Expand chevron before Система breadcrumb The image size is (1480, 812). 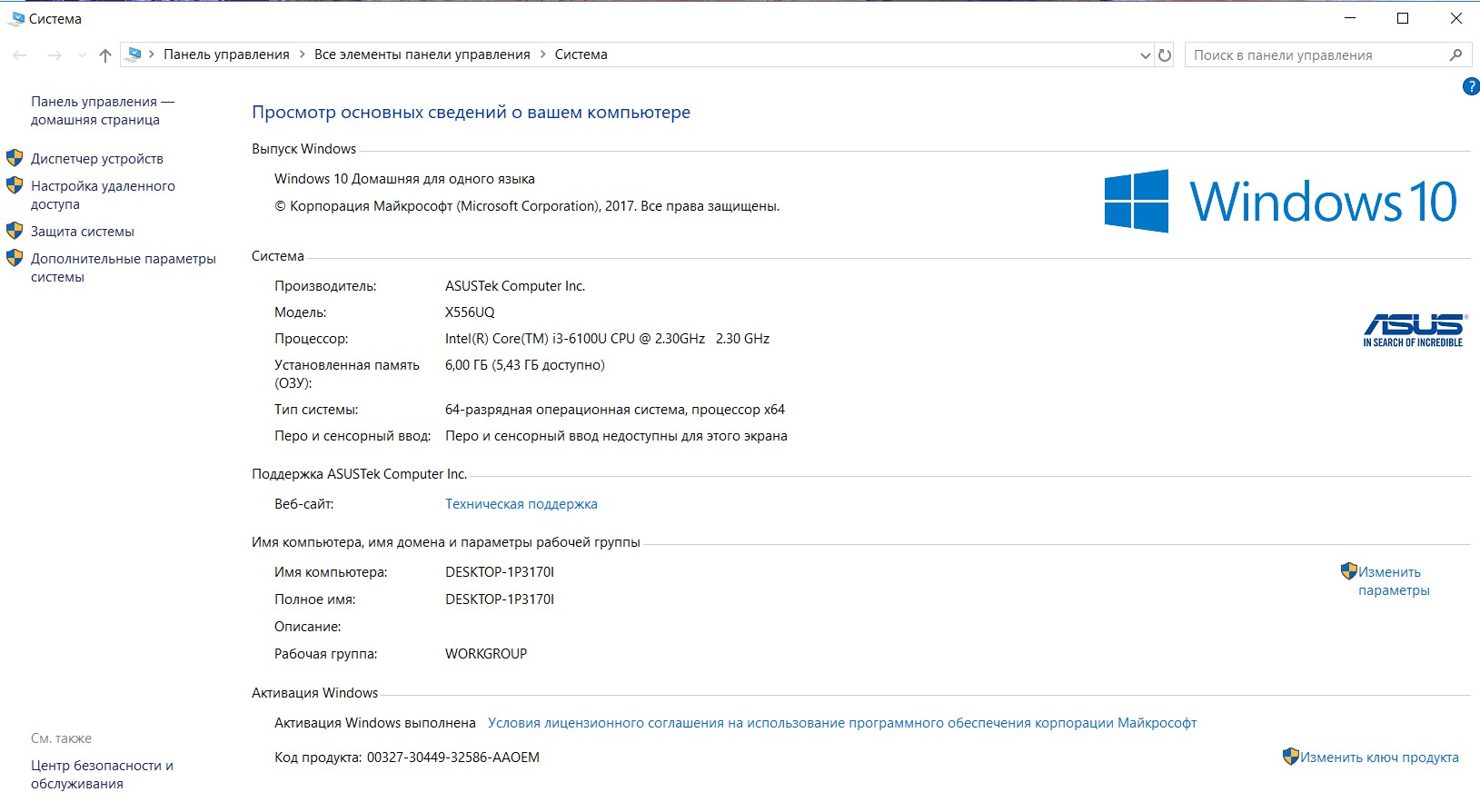(543, 54)
